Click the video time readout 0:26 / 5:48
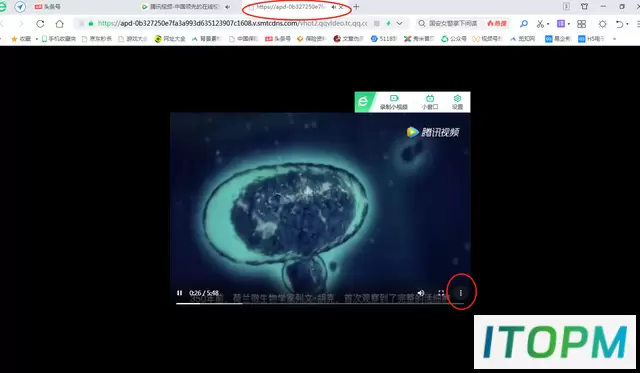 pyautogui.click(x=204, y=293)
